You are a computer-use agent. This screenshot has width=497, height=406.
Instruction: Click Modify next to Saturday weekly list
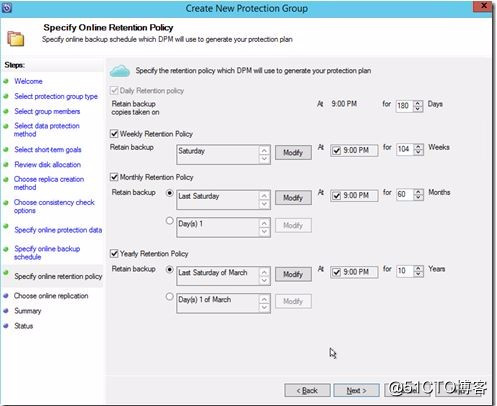tap(293, 153)
